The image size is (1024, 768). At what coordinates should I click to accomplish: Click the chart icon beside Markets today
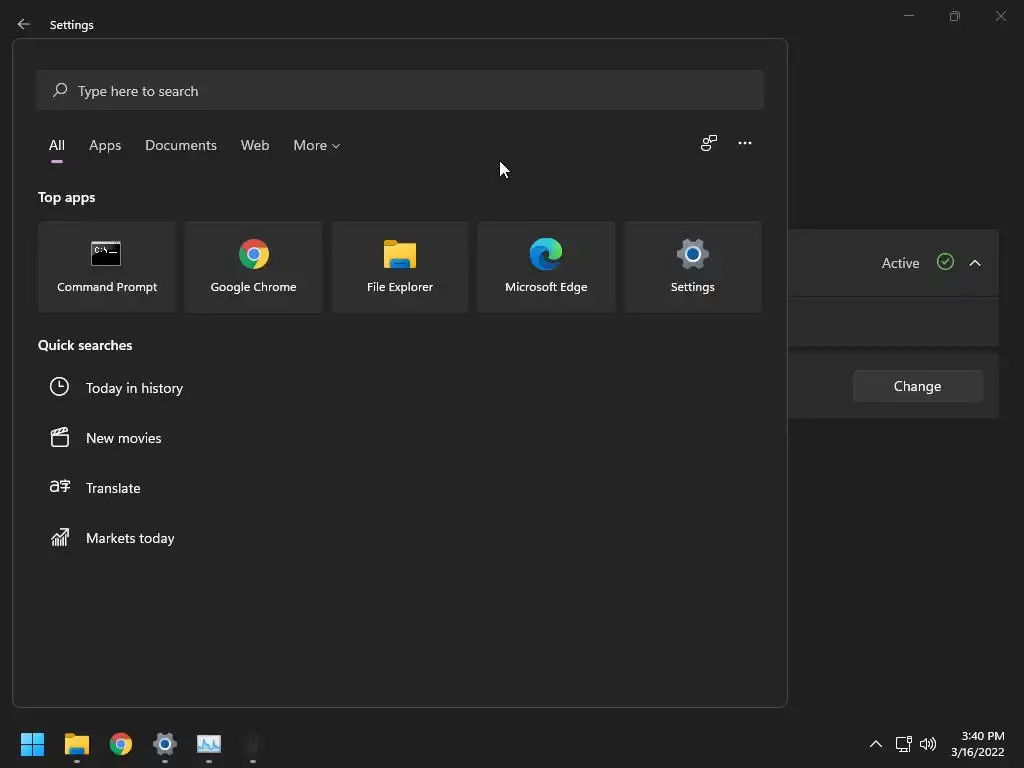(60, 537)
